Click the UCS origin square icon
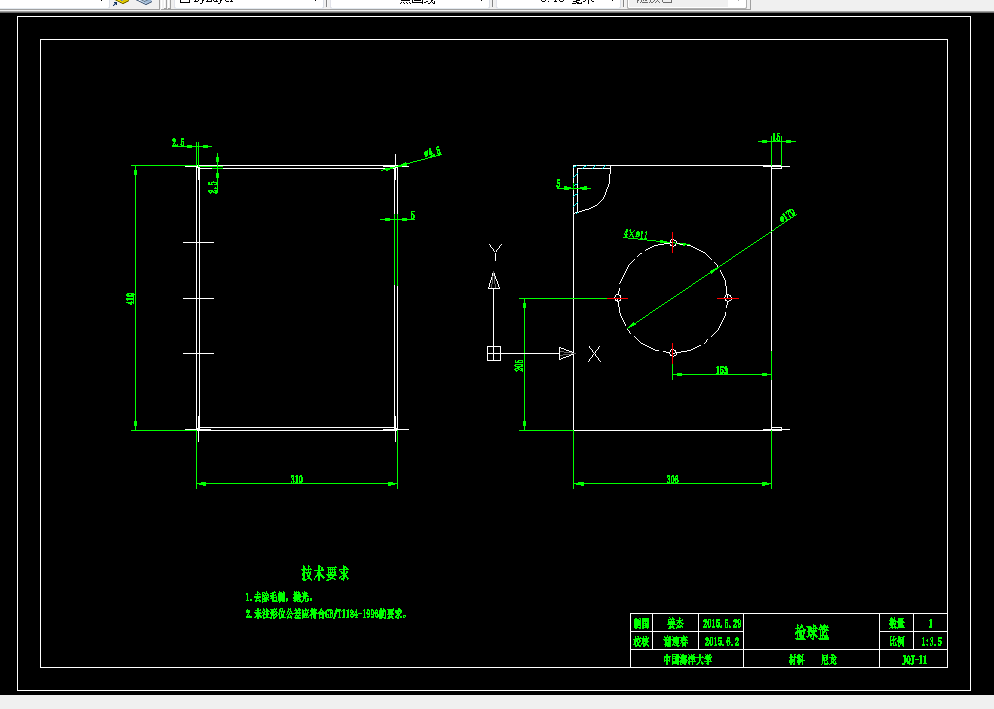994x709 pixels. tap(494, 353)
